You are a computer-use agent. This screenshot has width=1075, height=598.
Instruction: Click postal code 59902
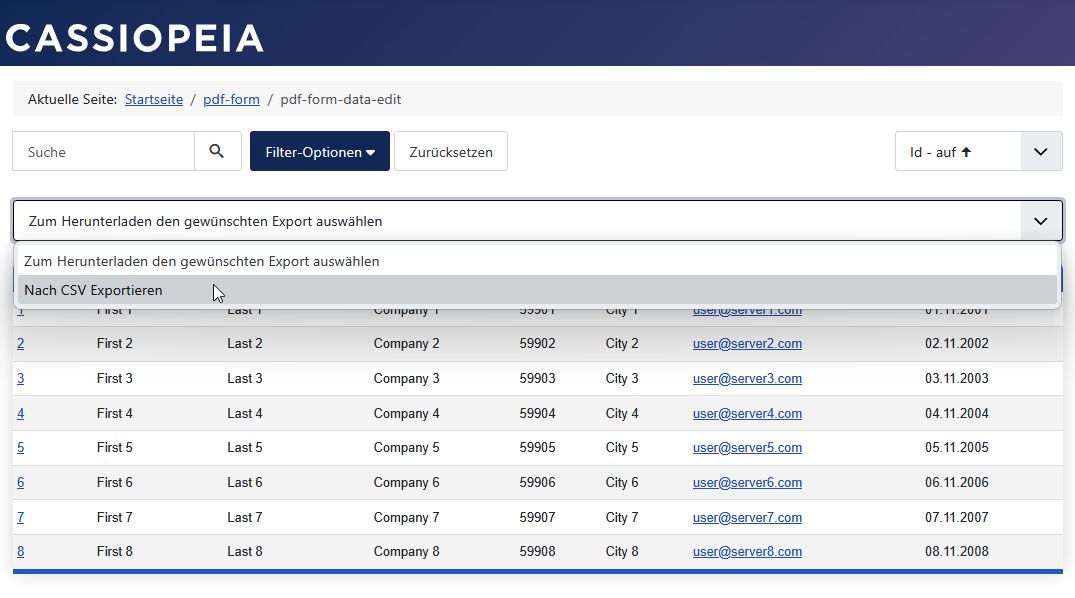click(538, 344)
